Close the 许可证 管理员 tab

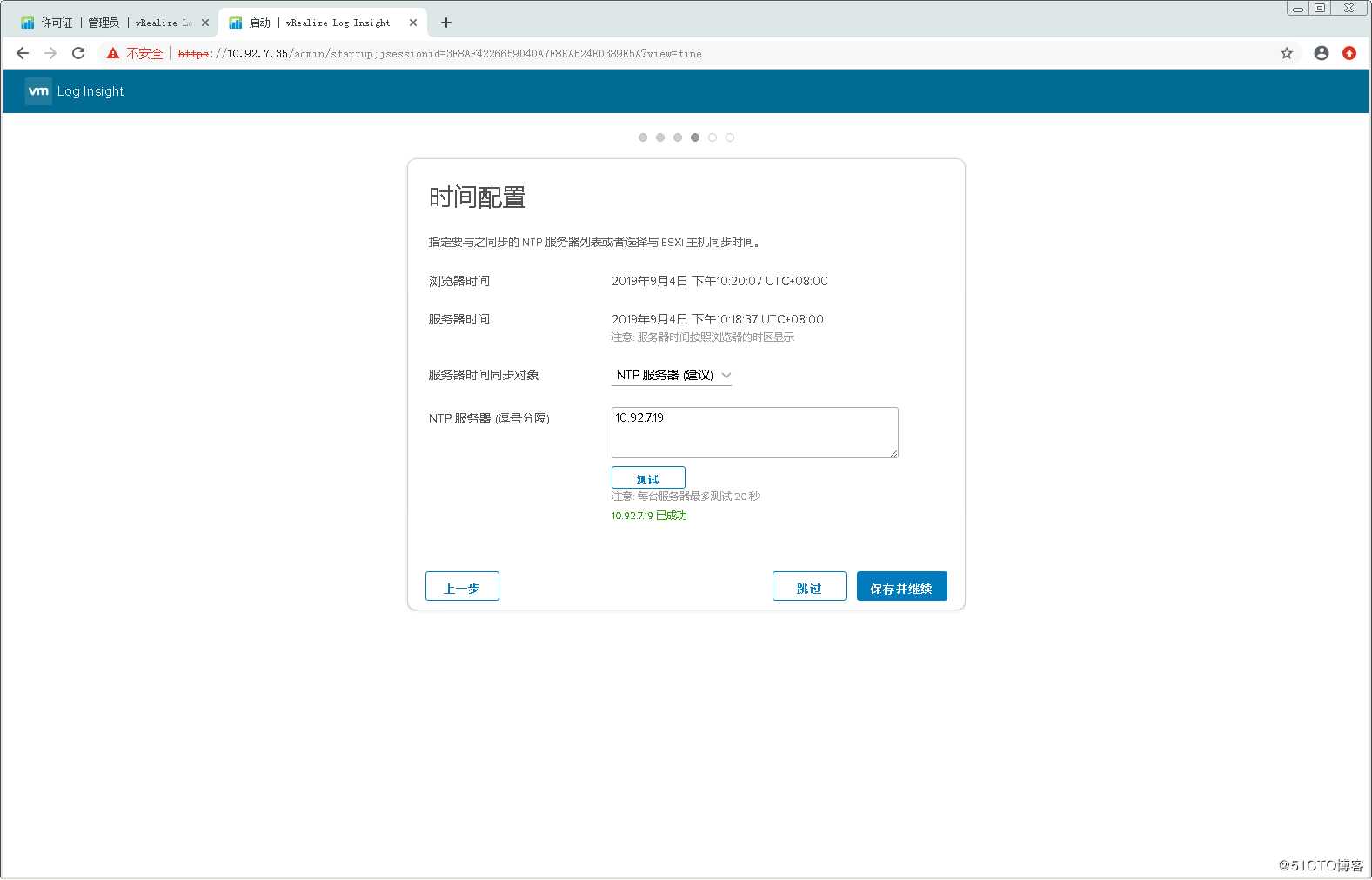pos(205,23)
